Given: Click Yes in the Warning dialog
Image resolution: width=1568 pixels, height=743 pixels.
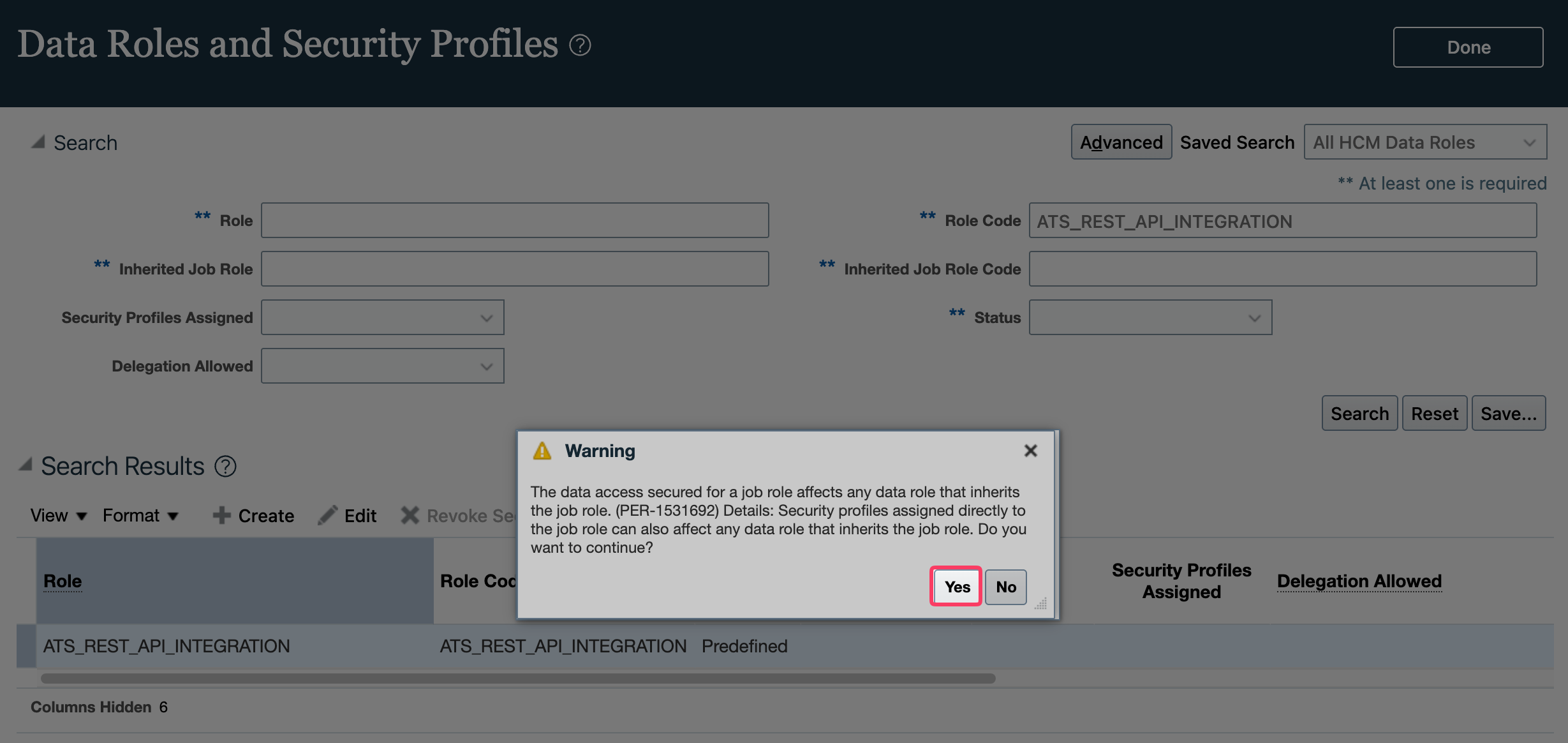Looking at the screenshot, I should (x=956, y=587).
